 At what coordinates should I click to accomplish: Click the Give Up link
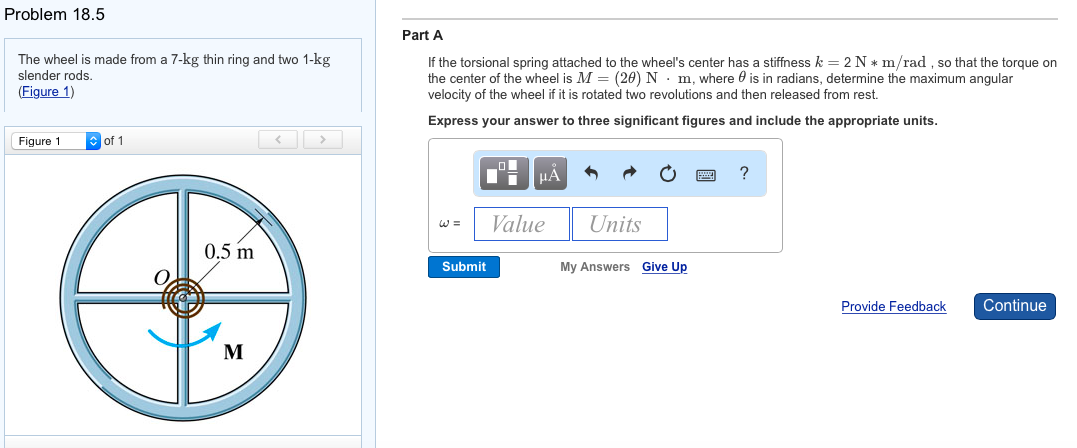point(664,267)
